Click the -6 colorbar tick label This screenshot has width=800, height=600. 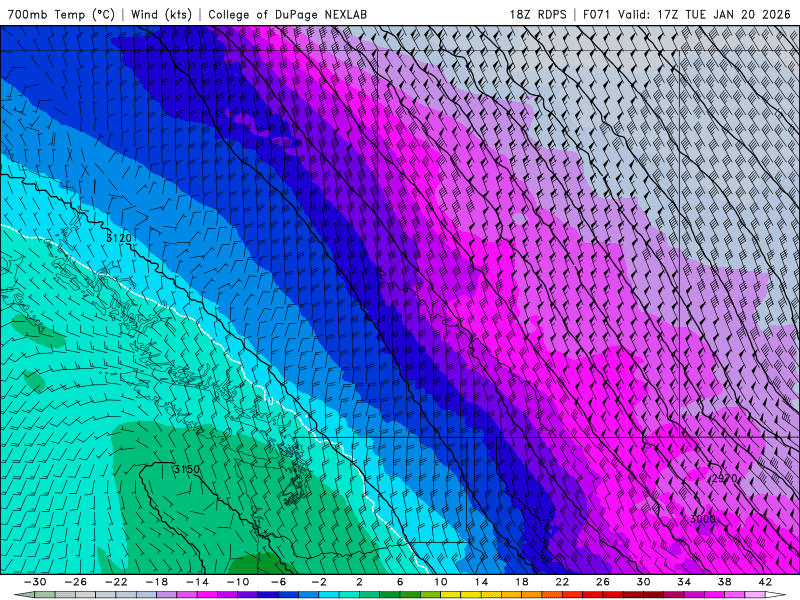[278, 582]
